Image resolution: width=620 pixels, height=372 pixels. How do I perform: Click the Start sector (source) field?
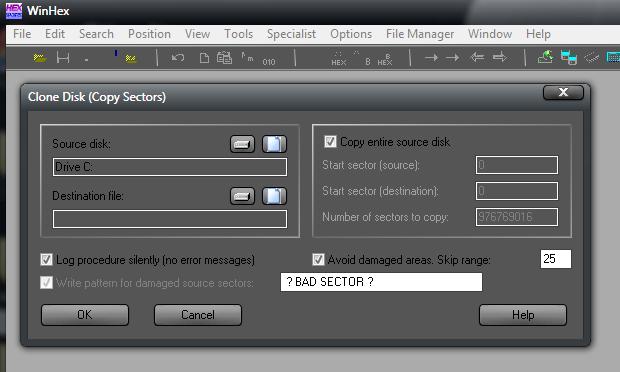(x=517, y=165)
